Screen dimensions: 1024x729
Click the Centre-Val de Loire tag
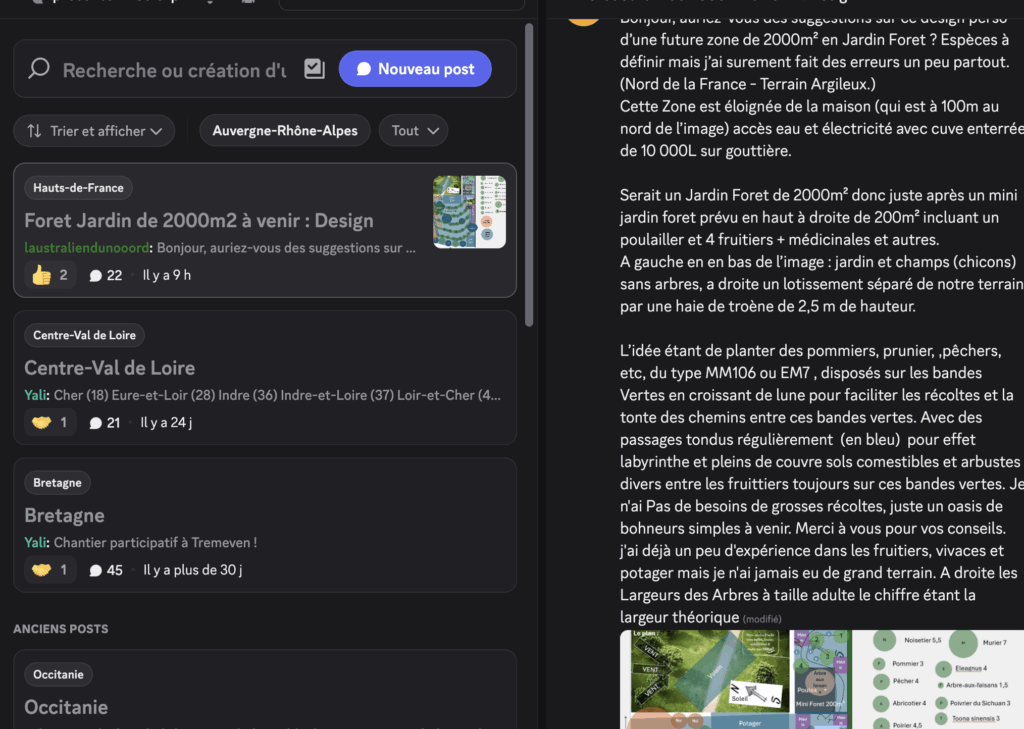(x=84, y=335)
